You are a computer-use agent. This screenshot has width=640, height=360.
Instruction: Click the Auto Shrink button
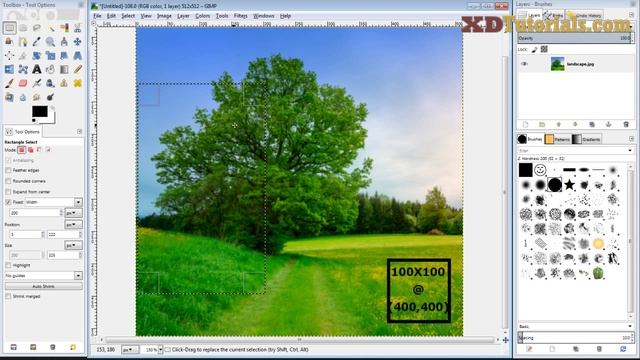43,286
